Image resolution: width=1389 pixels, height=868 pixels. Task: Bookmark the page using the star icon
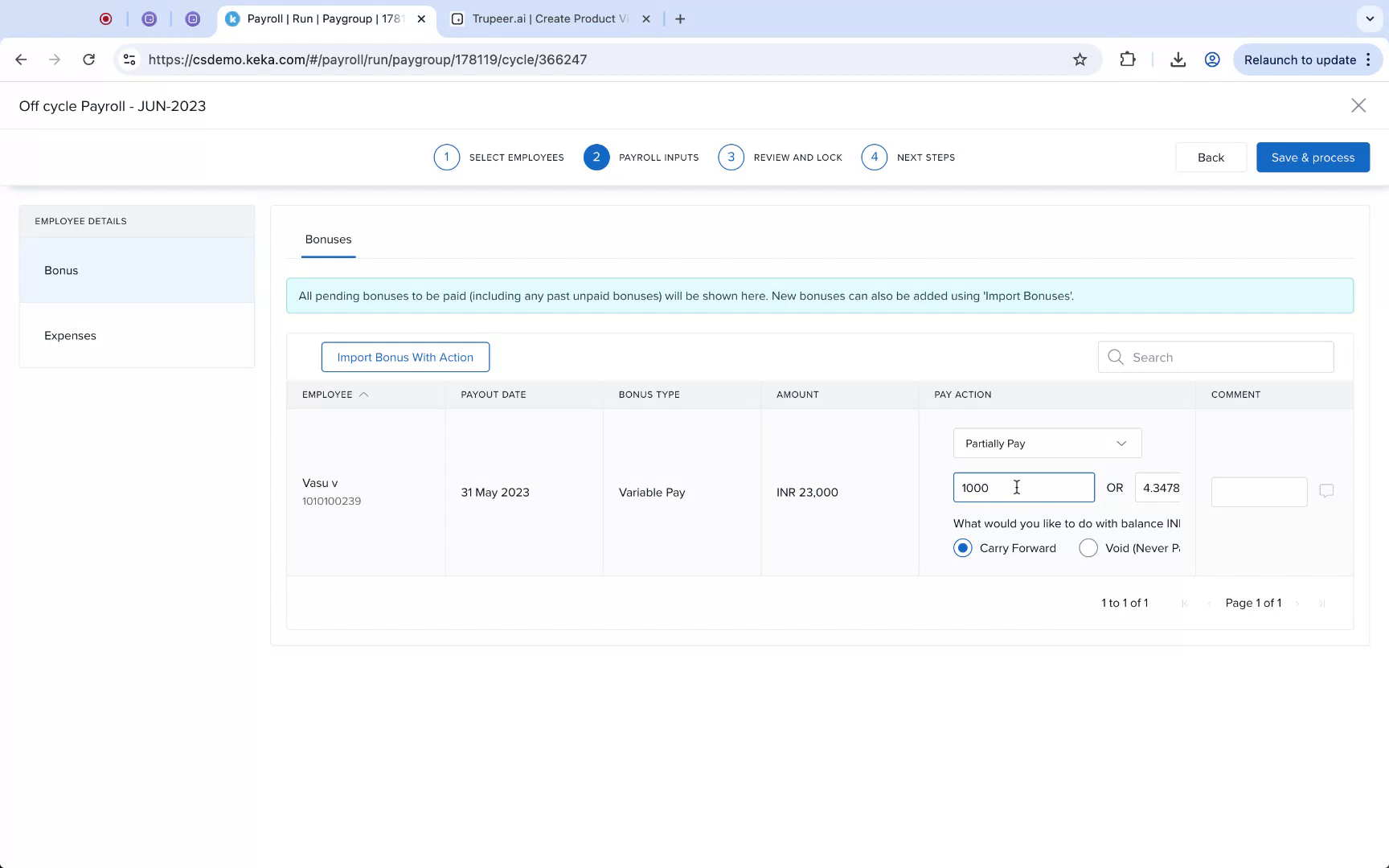(x=1080, y=59)
